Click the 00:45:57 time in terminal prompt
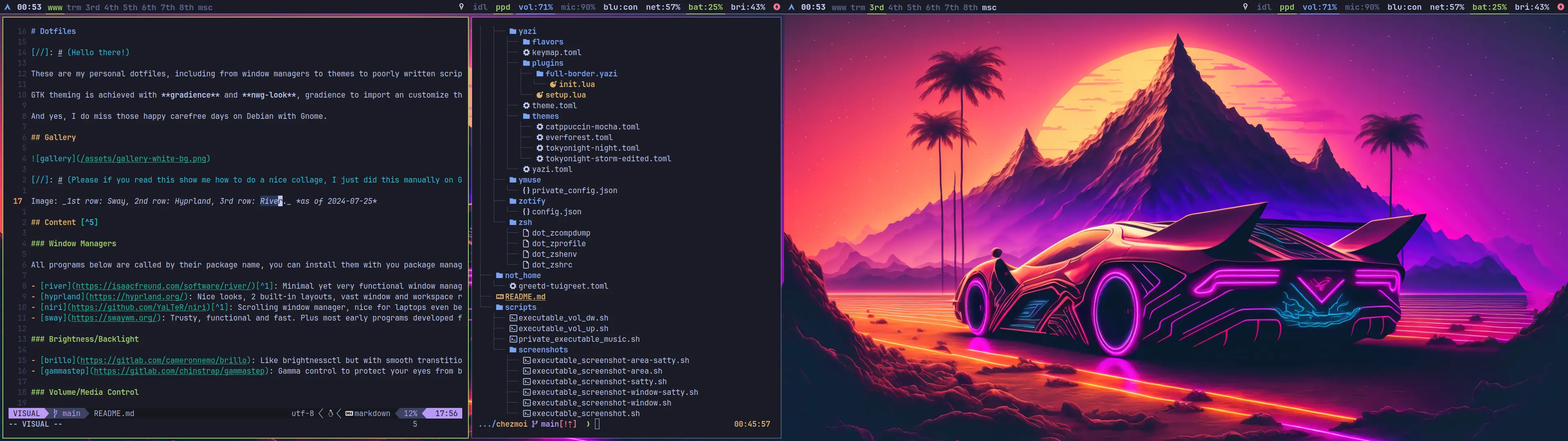The image size is (1568, 441). (752, 424)
